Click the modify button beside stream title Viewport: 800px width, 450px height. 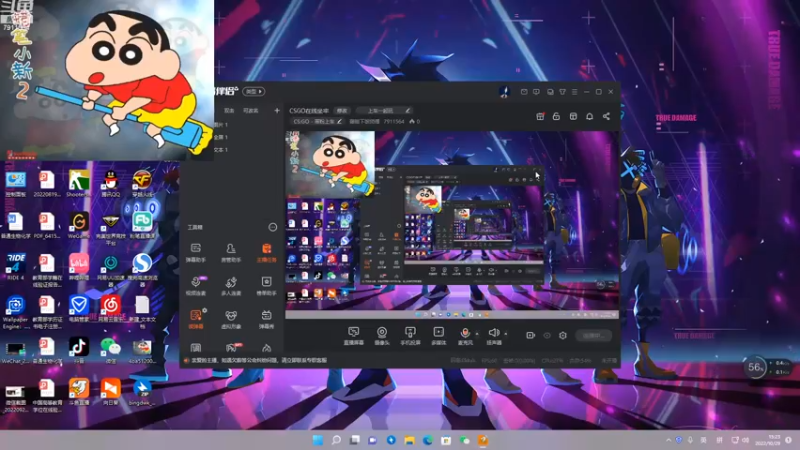[342, 111]
